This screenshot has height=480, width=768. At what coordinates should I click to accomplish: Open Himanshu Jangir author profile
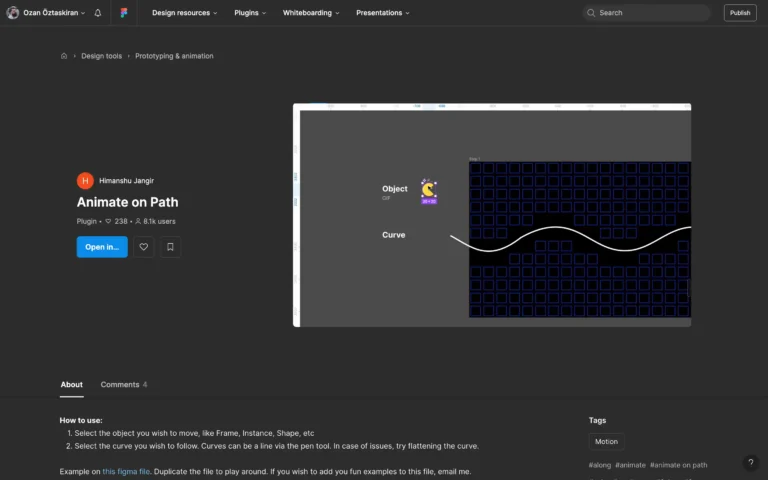(126, 181)
